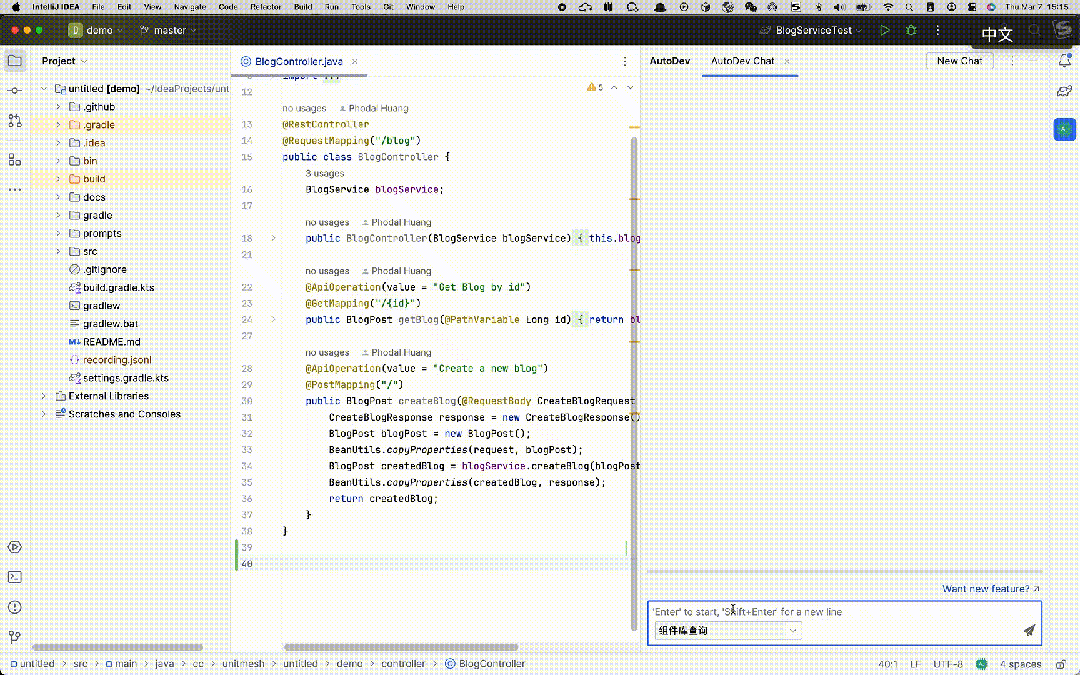Open the Terminal tool window
1080x675 pixels.
point(15,577)
